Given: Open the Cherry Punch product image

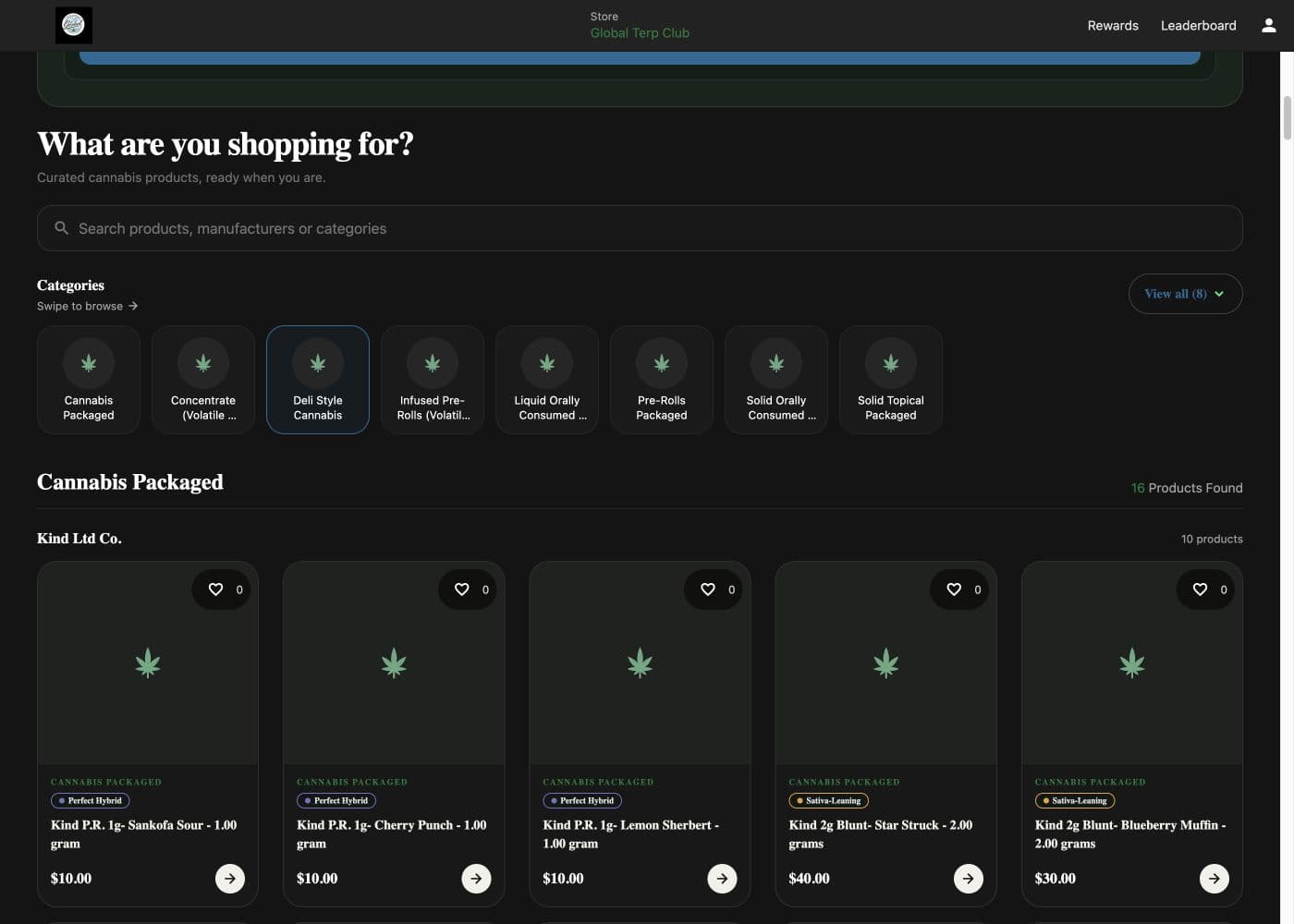Looking at the screenshot, I should pyautogui.click(x=394, y=663).
